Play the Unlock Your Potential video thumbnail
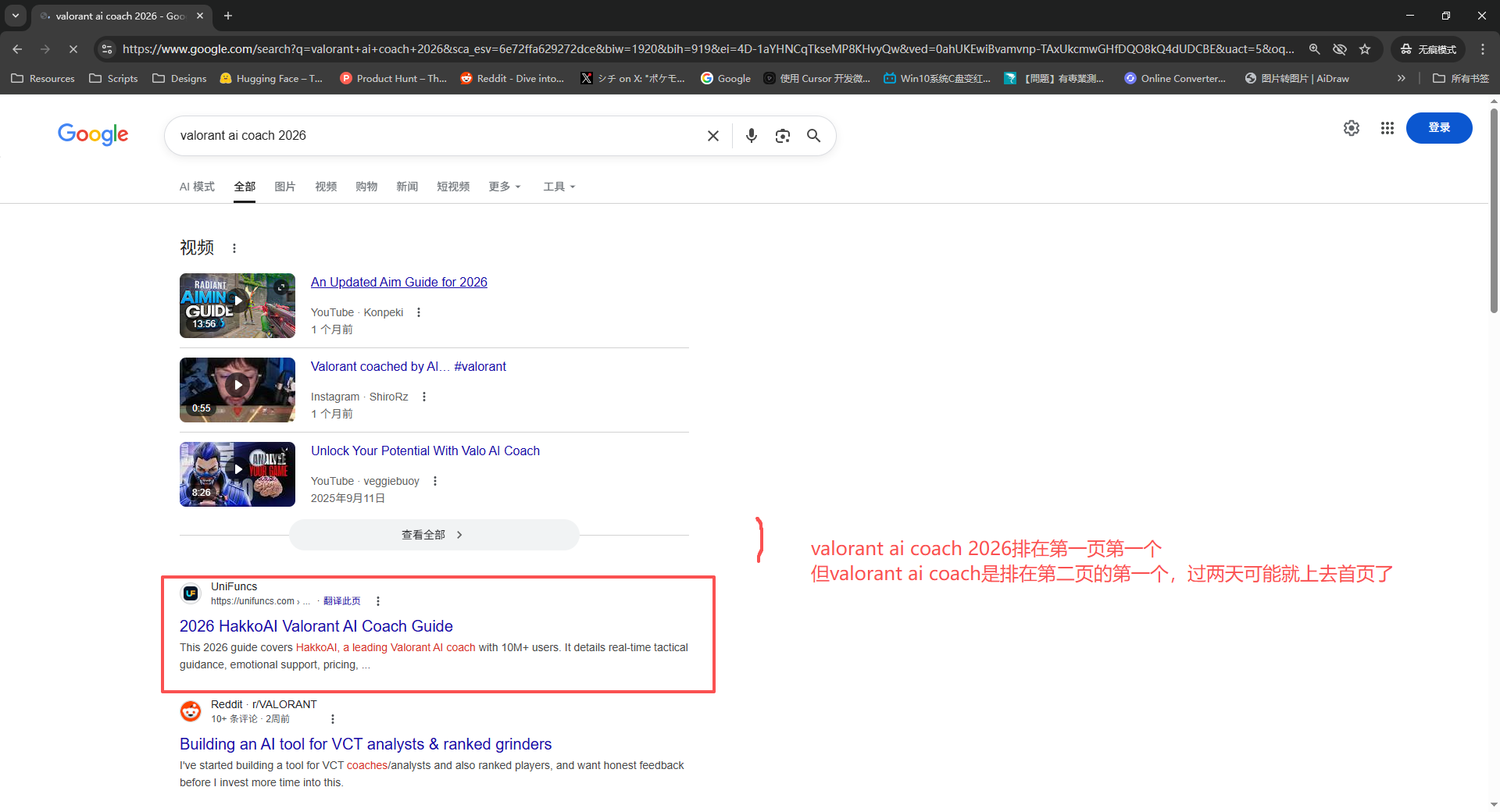This screenshot has height=812, width=1500. pyautogui.click(x=237, y=474)
